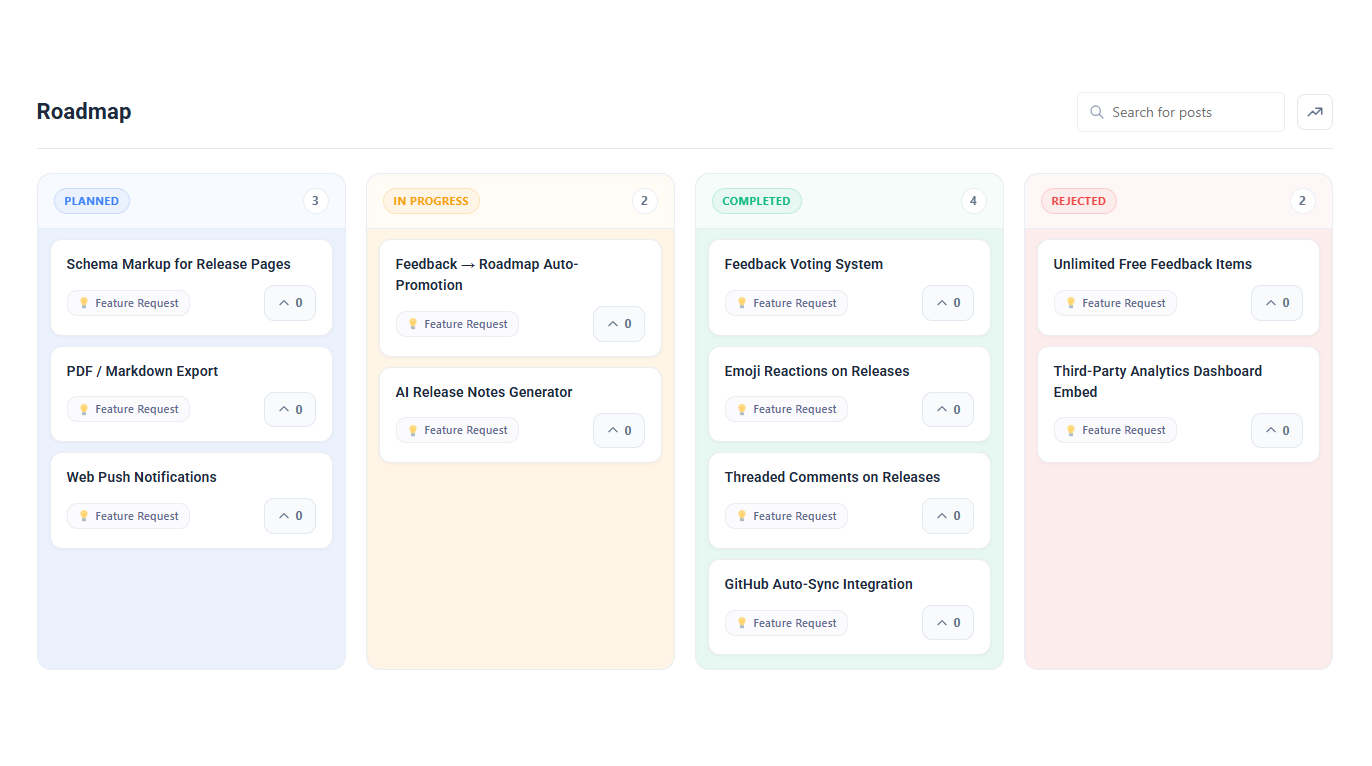Click Feature Request tag on Web Push Notifications
Image resolution: width=1372 pixels, height=766 pixels.
pyautogui.click(x=128, y=516)
